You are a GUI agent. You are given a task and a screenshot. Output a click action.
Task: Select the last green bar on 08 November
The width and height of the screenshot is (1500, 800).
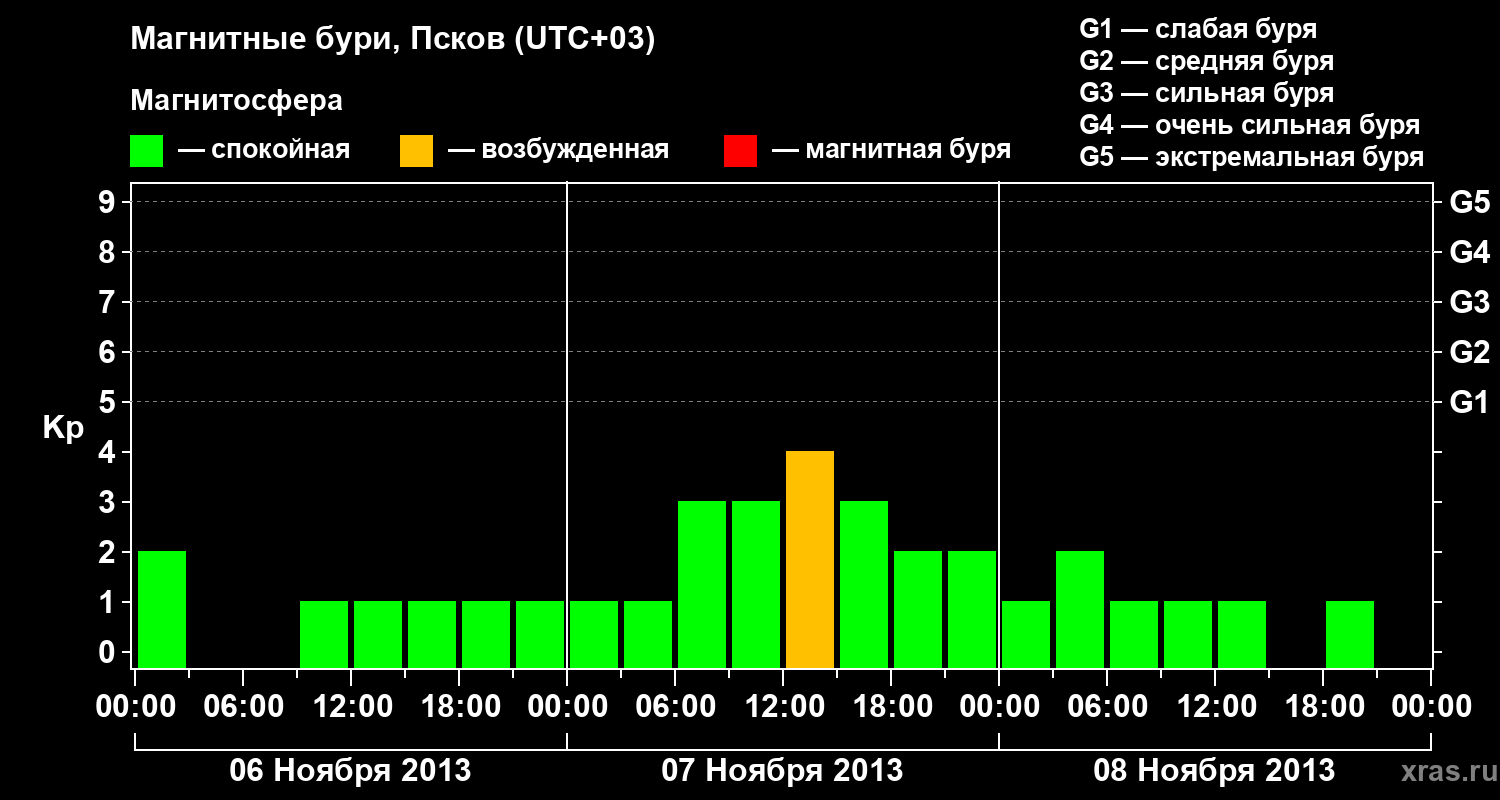(x=1350, y=635)
